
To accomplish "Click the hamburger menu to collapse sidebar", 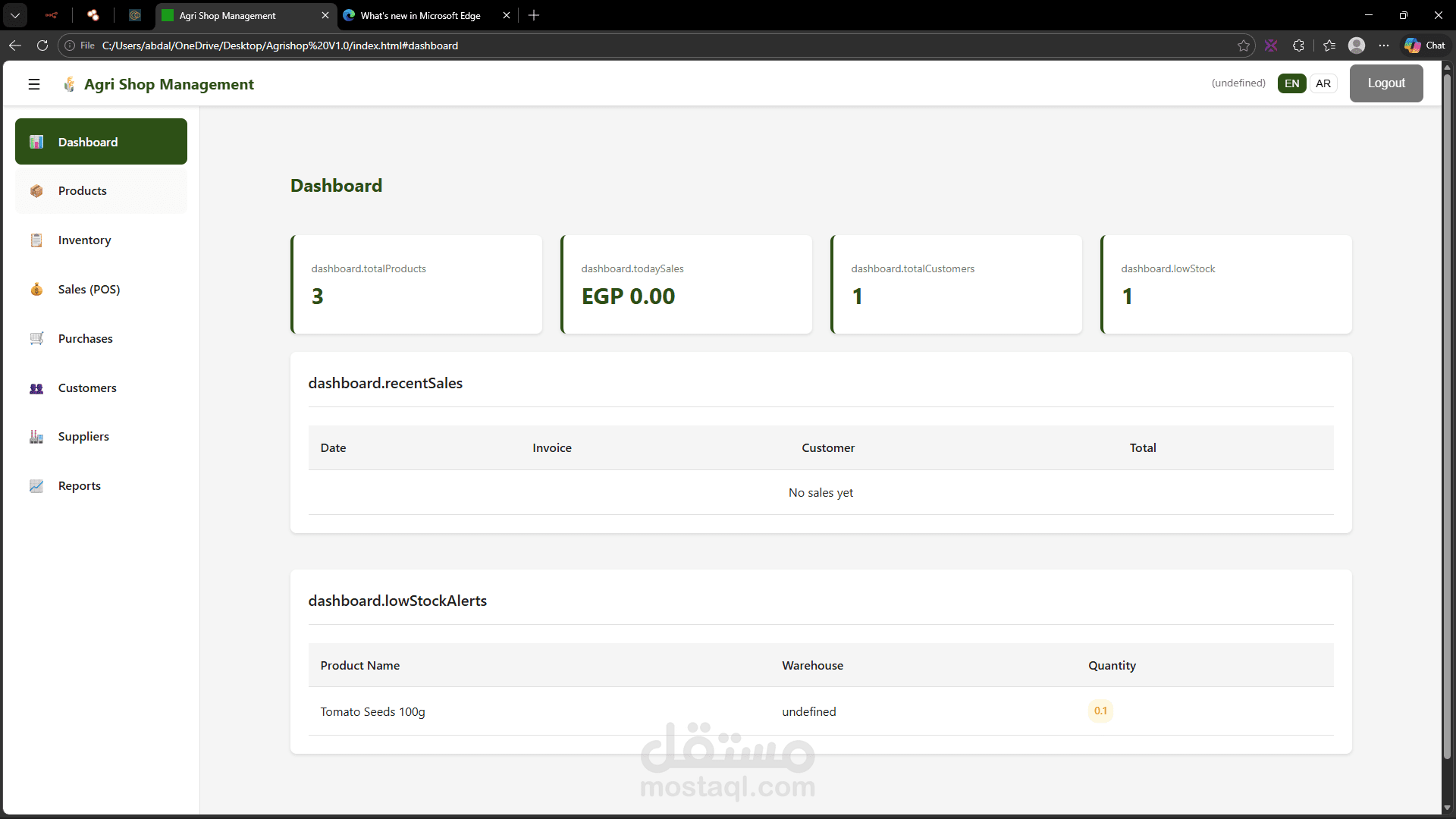I will (33, 83).
